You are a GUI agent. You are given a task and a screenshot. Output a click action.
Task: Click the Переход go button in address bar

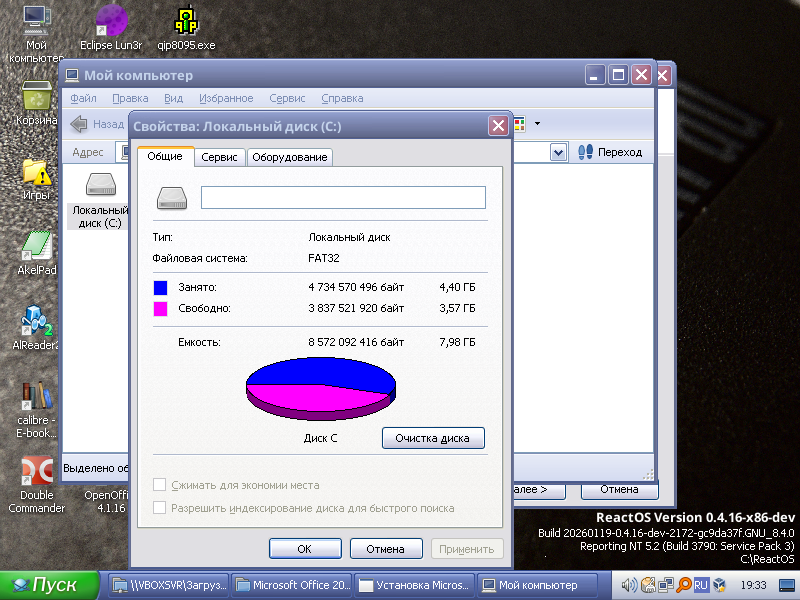click(x=610, y=152)
